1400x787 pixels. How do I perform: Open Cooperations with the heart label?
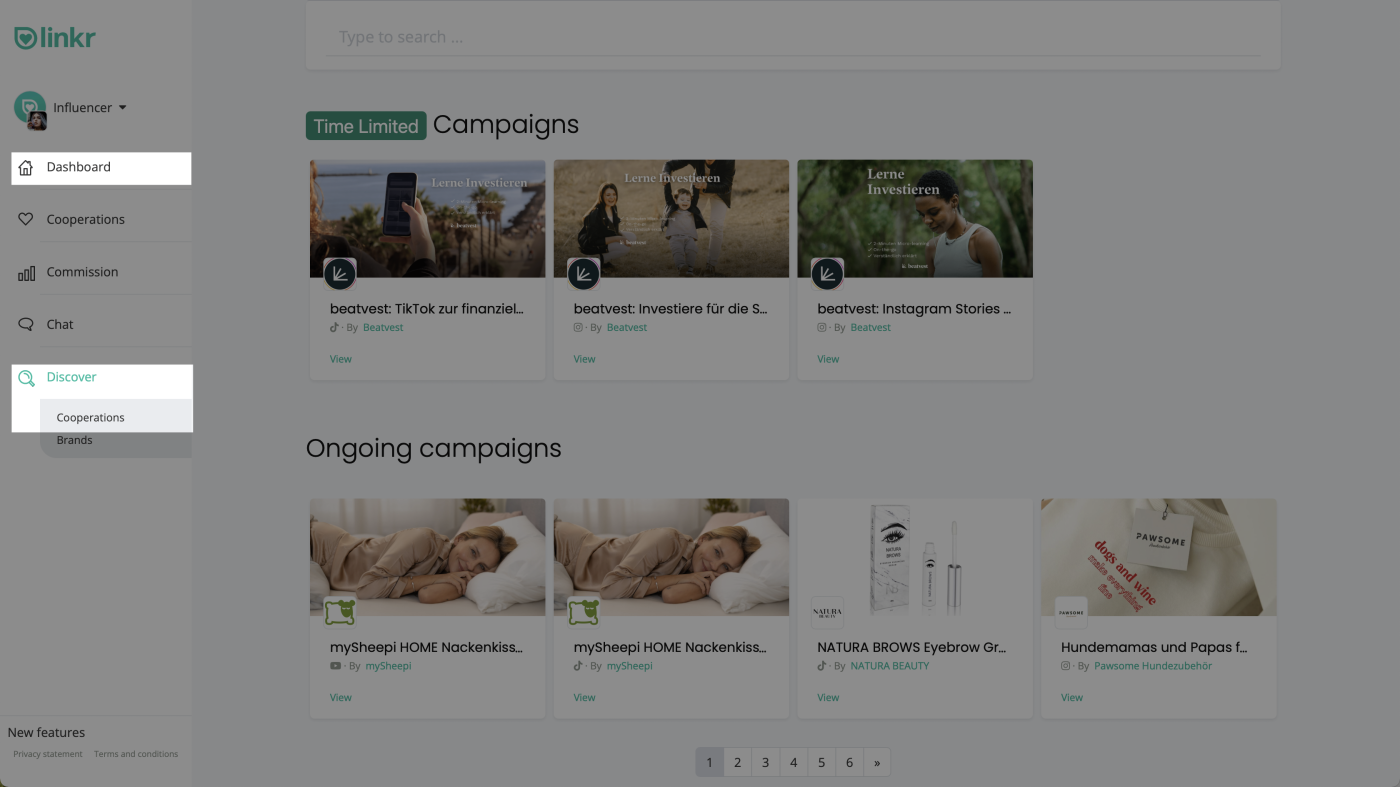coord(86,219)
